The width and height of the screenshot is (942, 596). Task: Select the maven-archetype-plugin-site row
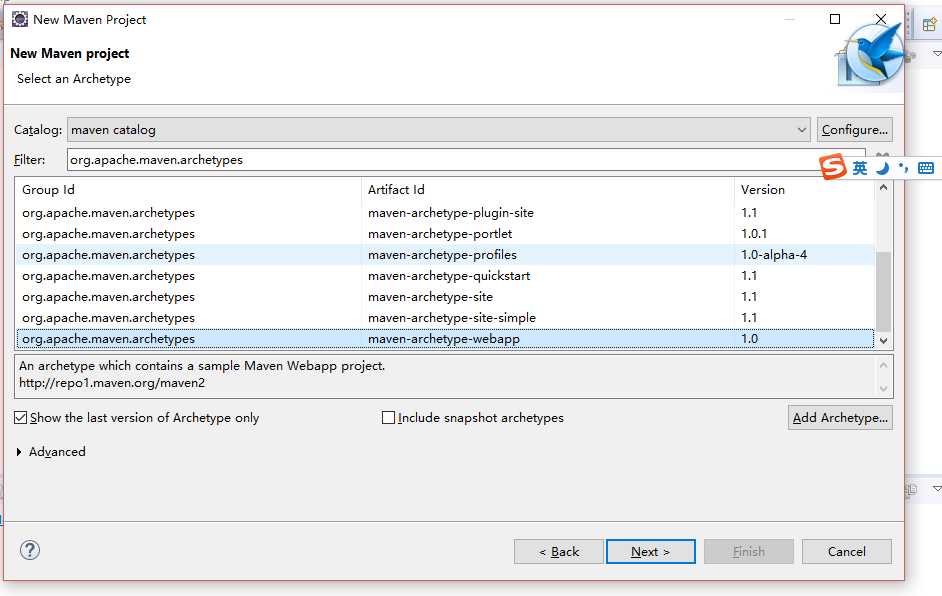coord(445,213)
